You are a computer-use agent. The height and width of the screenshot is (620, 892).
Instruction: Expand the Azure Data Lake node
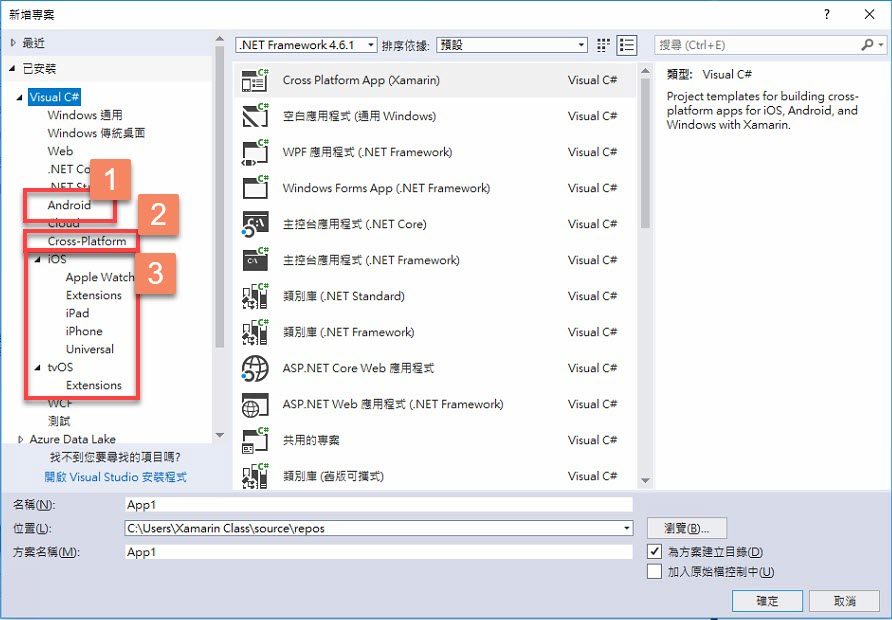(21, 439)
